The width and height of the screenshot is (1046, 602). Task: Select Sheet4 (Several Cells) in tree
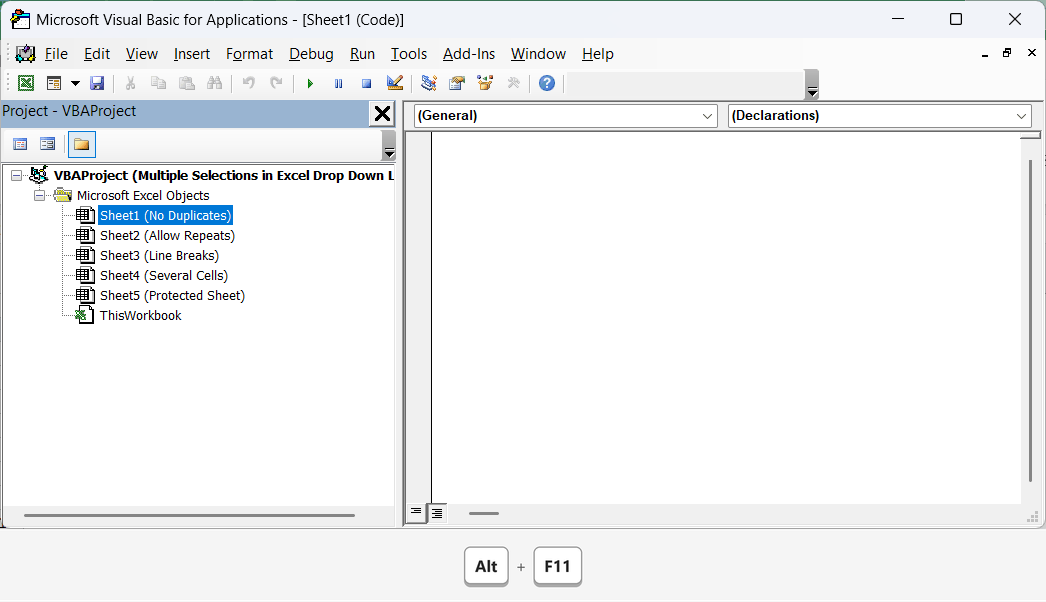click(x=164, y=276)
